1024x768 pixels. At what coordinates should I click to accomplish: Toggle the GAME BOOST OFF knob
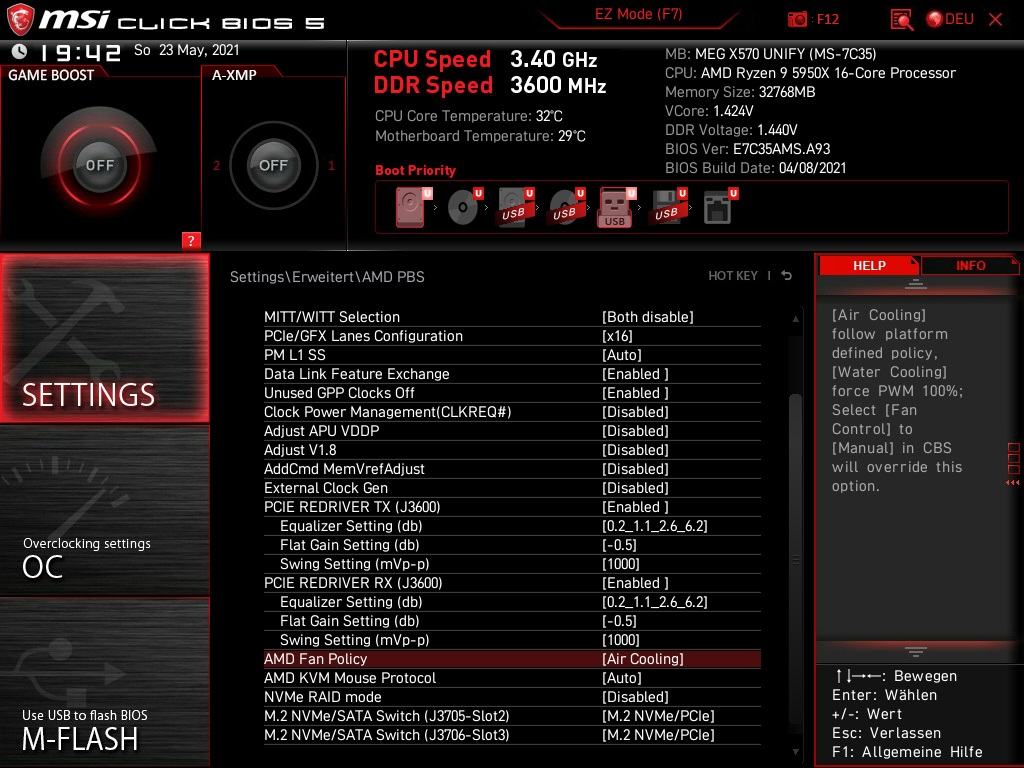click(x=99, y=165)
